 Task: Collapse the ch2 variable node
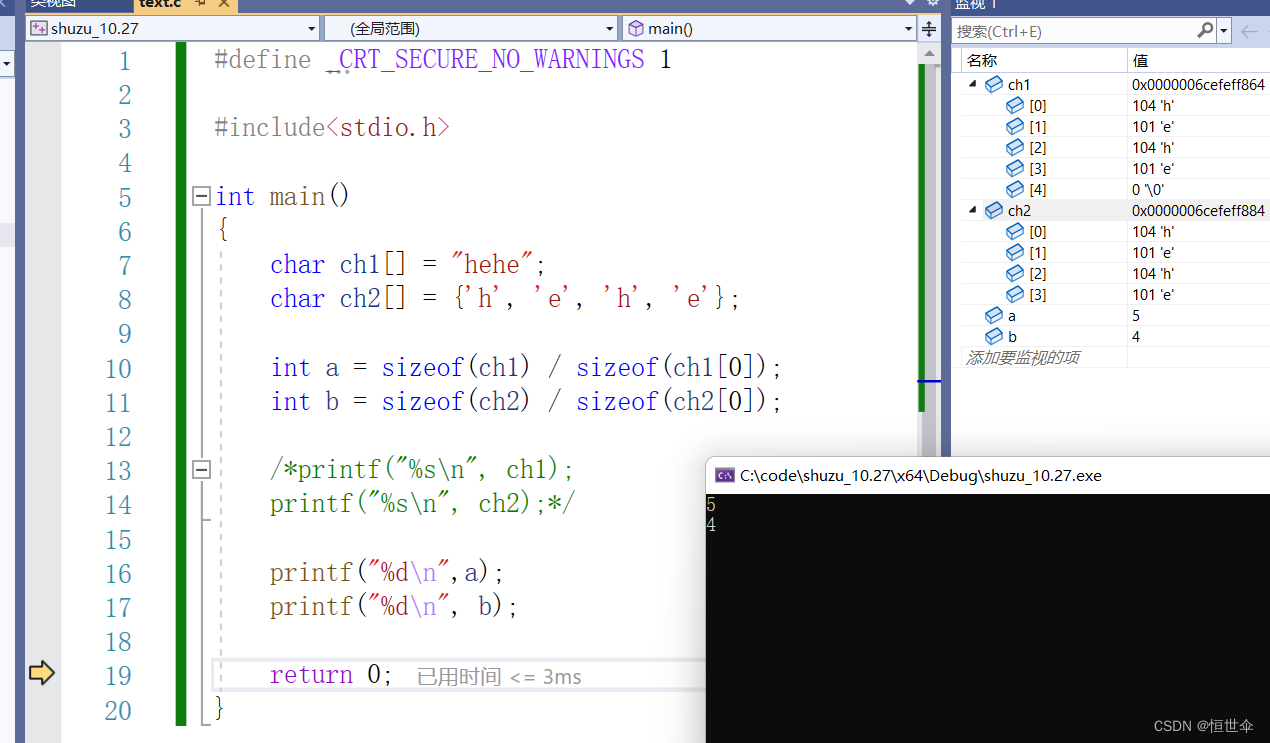click(973, 211)
